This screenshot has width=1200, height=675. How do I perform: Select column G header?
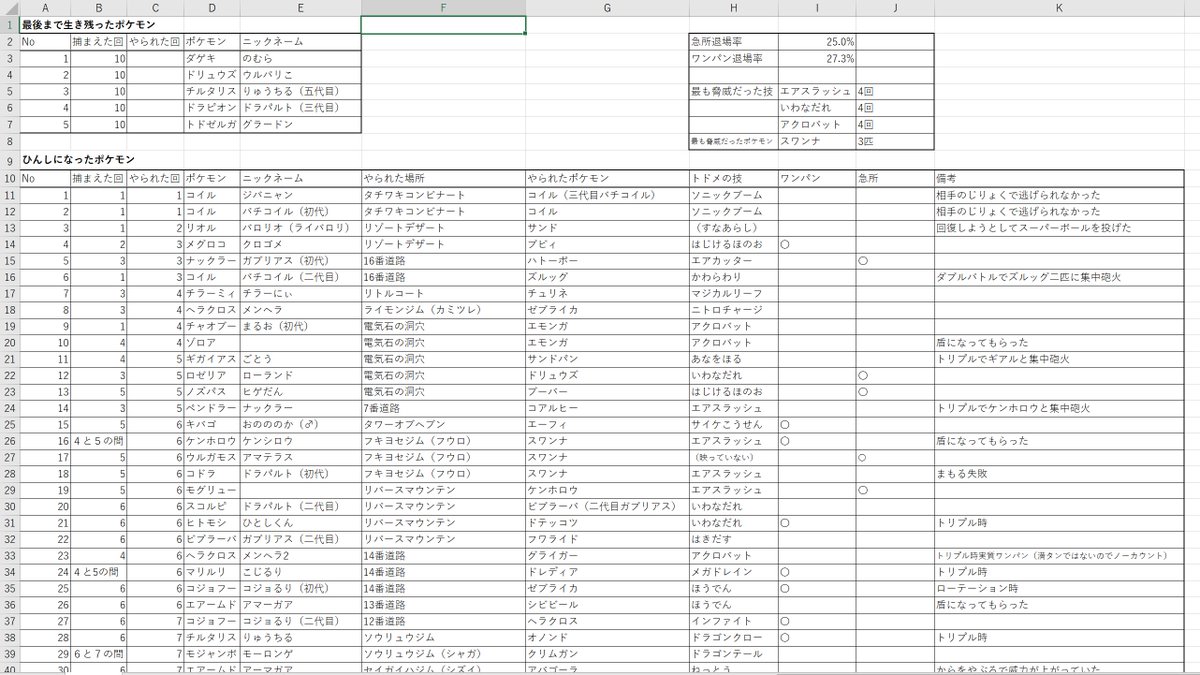607,8
